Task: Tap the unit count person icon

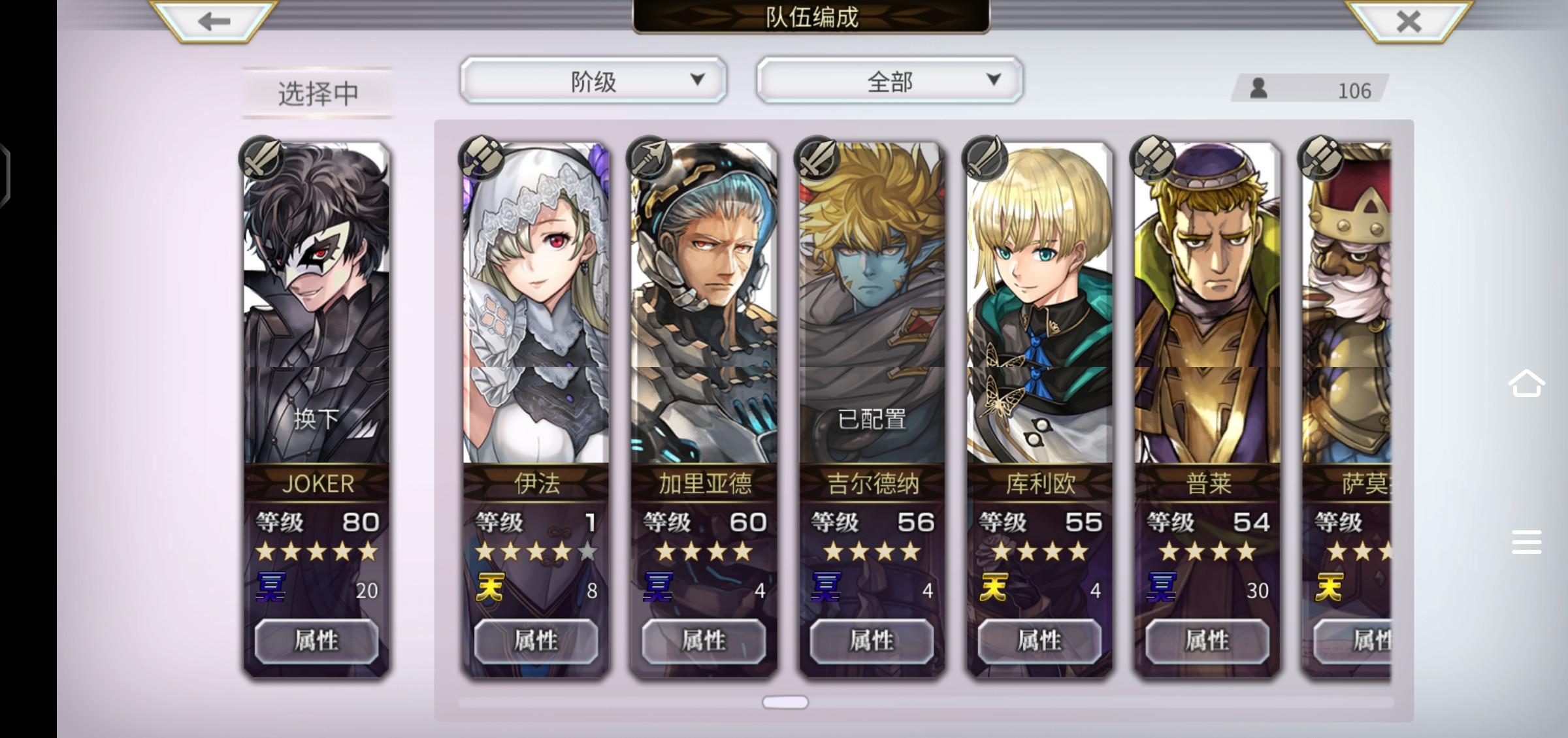Action: [1258, 89]
